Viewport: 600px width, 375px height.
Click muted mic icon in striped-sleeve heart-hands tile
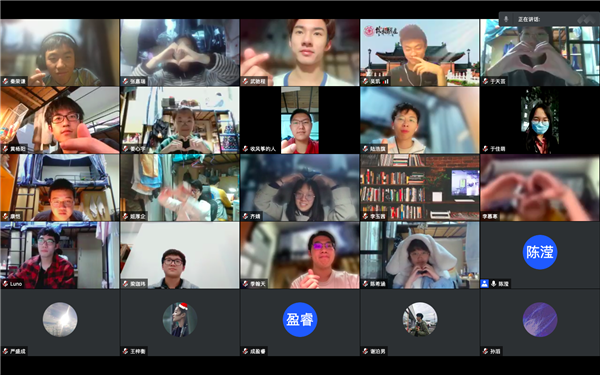tap(125, 82)
